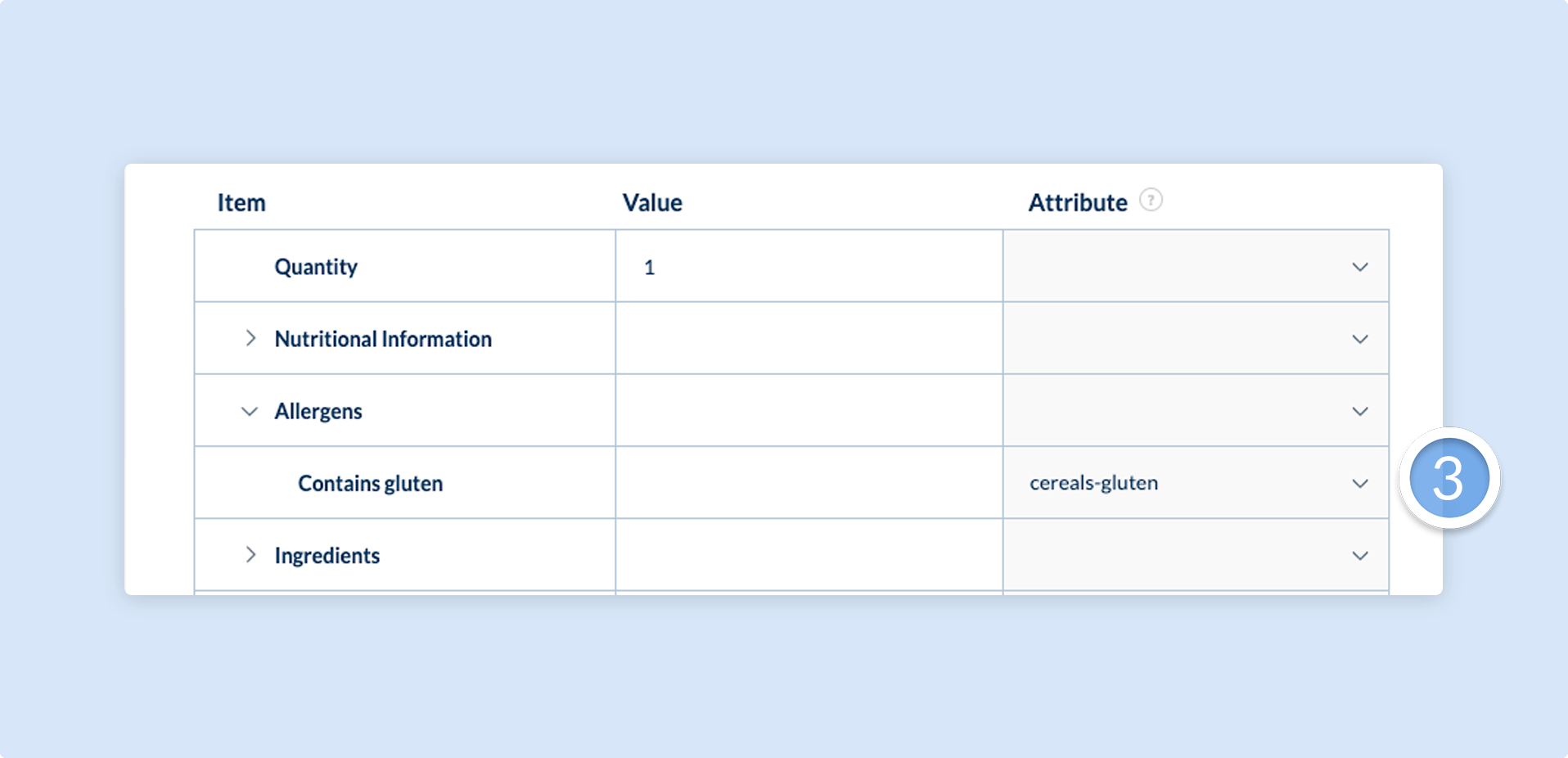Open the Quantity attribute dropdown
1568x758 pixels.
[x=1196, y=266]
